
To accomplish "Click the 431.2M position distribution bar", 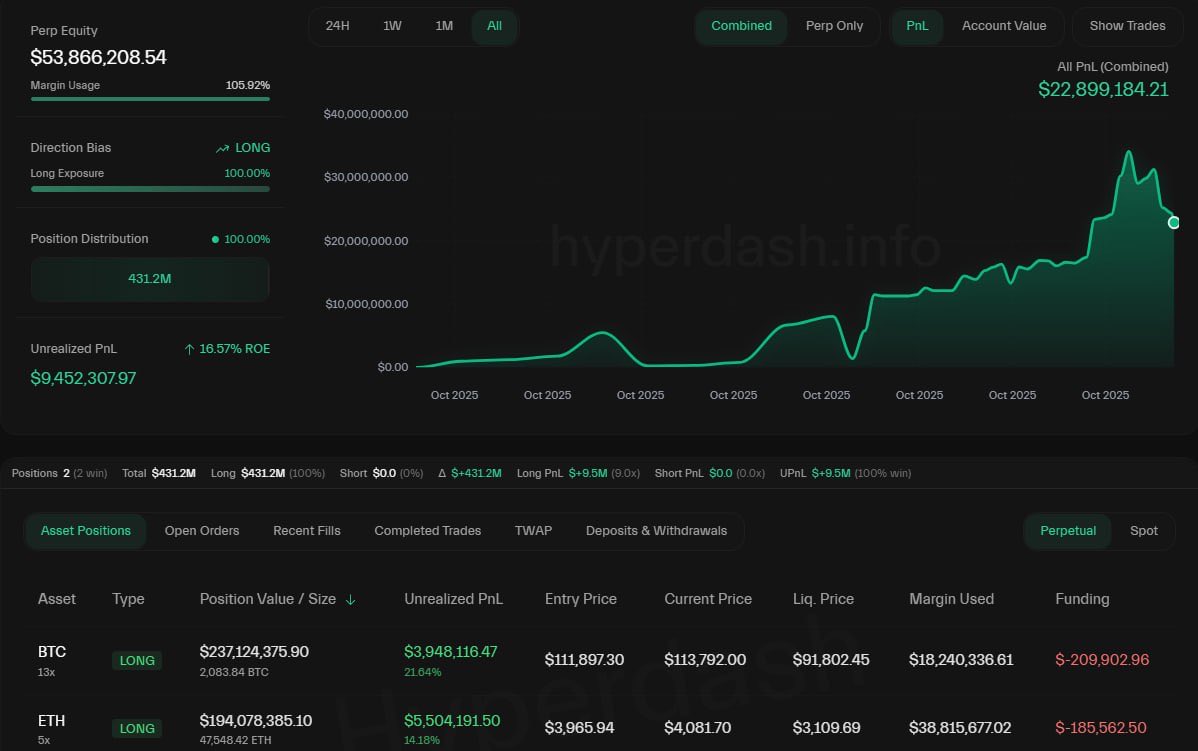I will [150, 279].
